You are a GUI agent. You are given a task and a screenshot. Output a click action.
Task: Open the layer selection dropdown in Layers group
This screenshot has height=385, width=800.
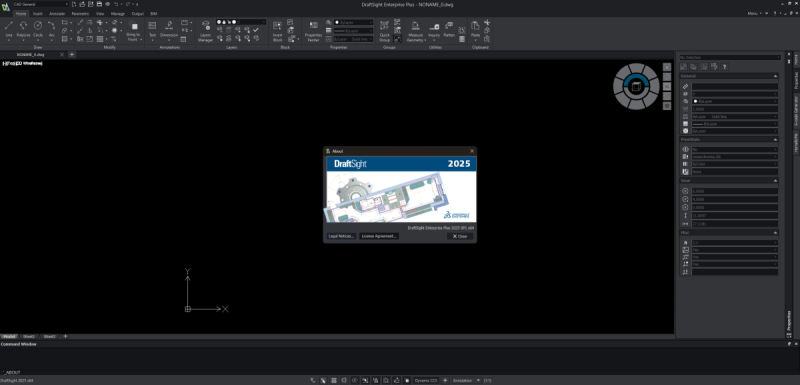click(241, 22)
